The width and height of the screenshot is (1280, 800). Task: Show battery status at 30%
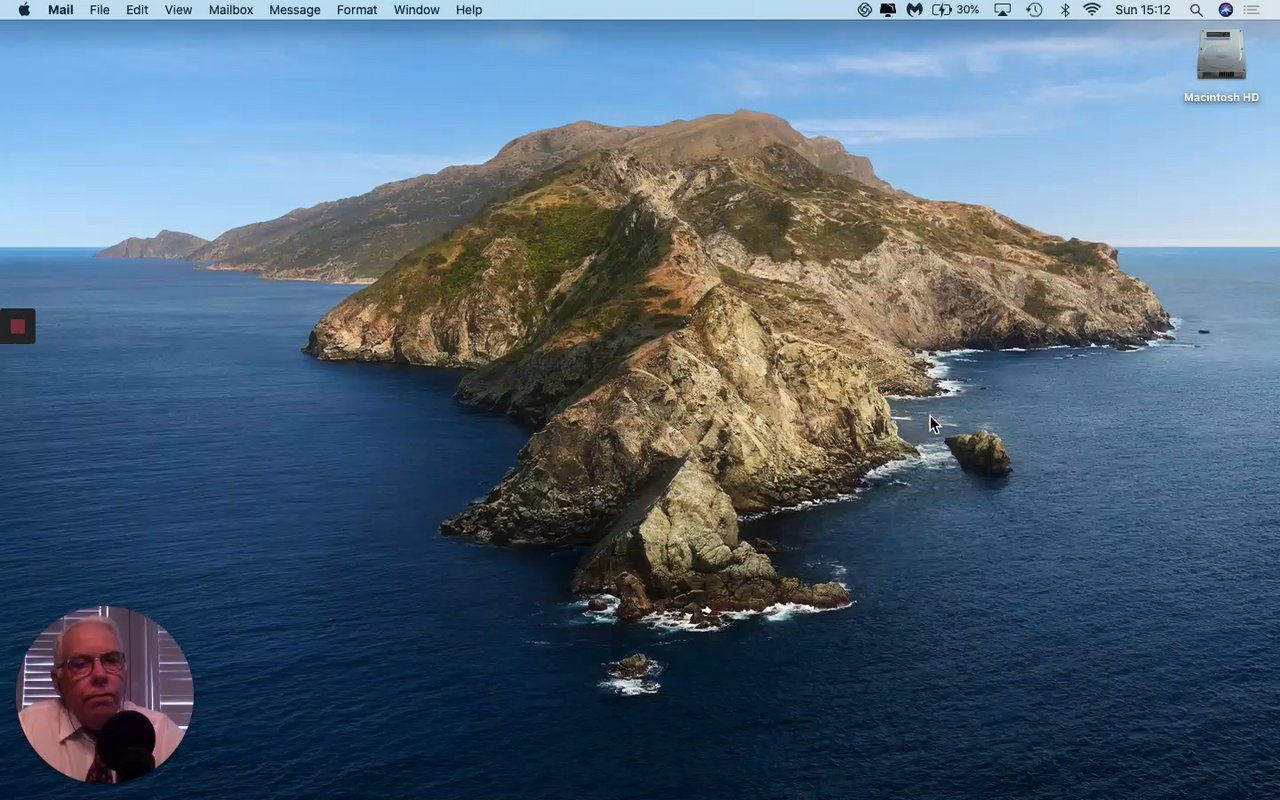click(x=955, y=10)
